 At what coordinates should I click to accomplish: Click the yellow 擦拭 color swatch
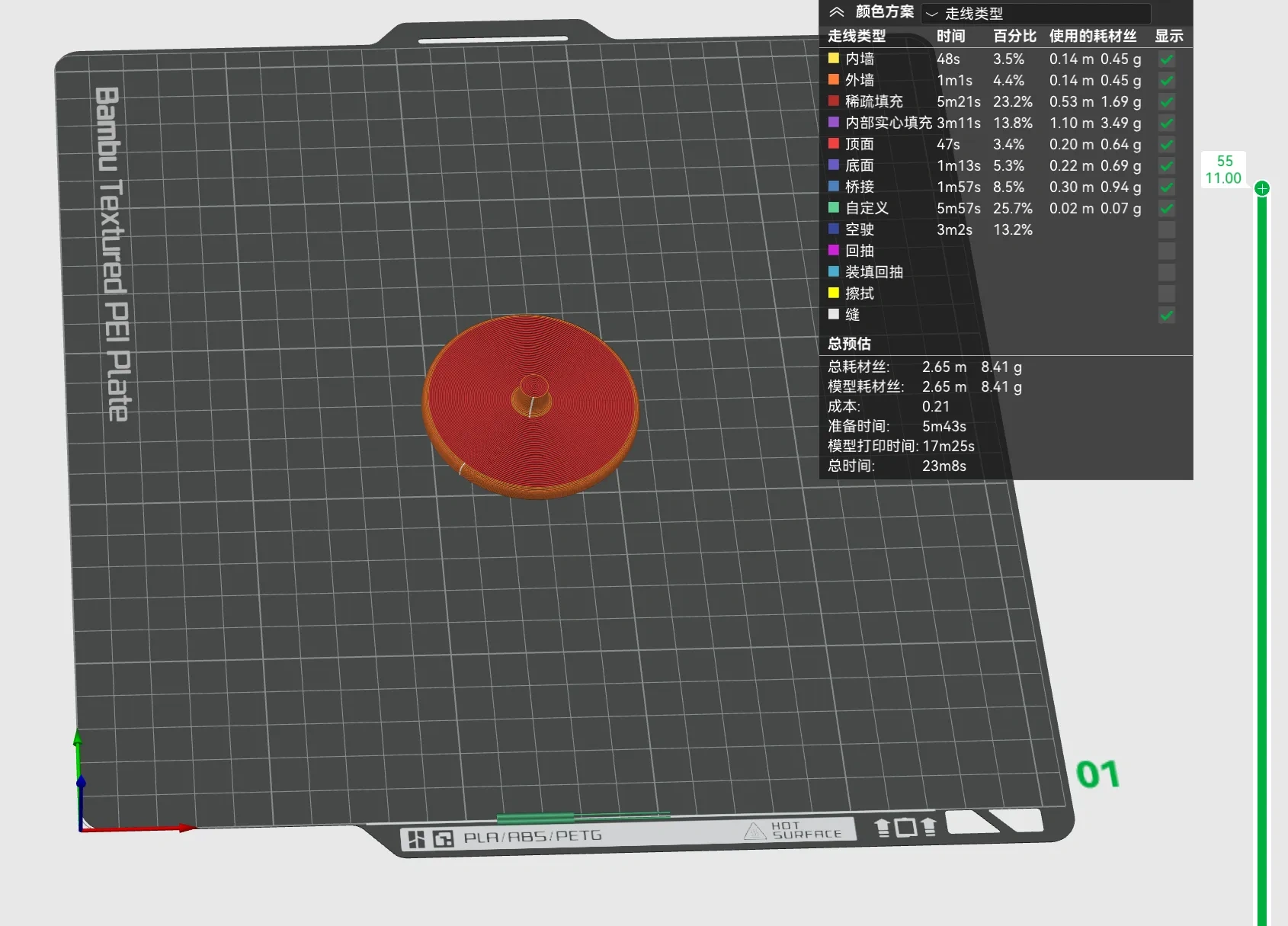834,293
